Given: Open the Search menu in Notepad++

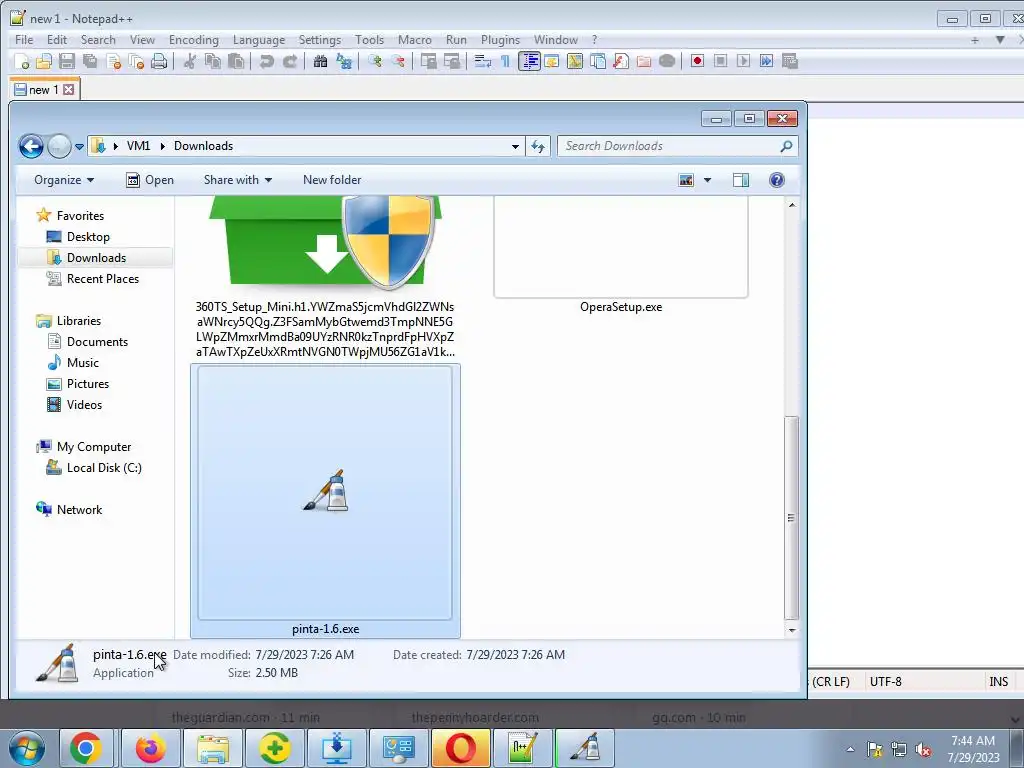Looking at the screenshot, I should [x=98, y=40].
